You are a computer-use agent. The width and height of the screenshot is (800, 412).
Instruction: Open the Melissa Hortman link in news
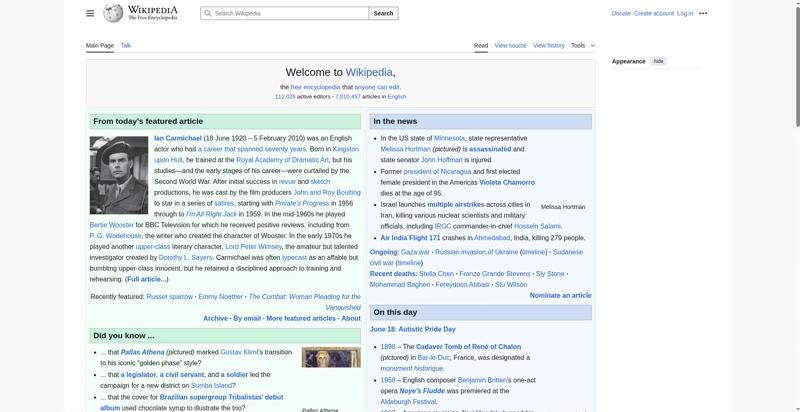pos(405,149)
